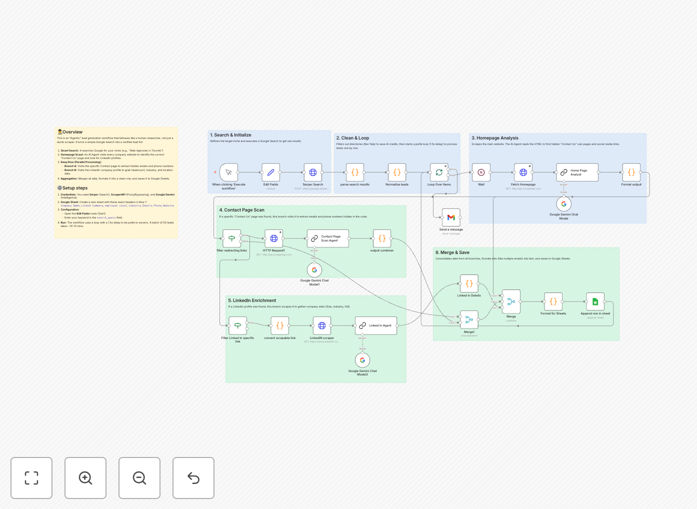Zoom in on the workflow canvas
Screen dimensions: 697x509
click(x=85, y=478)
